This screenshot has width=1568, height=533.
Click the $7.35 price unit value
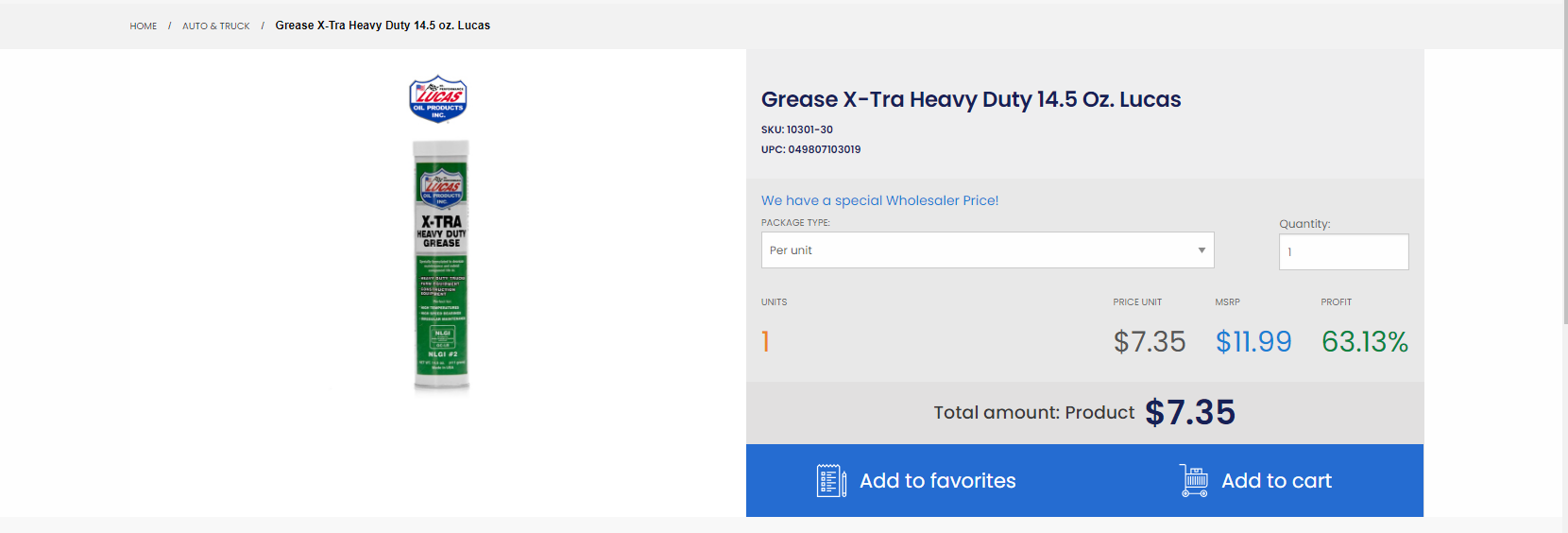tap(1150, 341)
